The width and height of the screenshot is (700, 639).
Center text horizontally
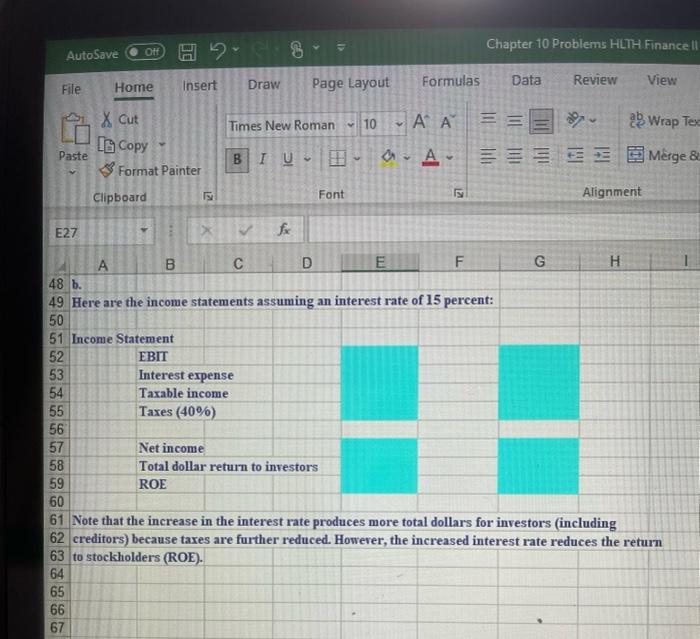tap(514, 155)
